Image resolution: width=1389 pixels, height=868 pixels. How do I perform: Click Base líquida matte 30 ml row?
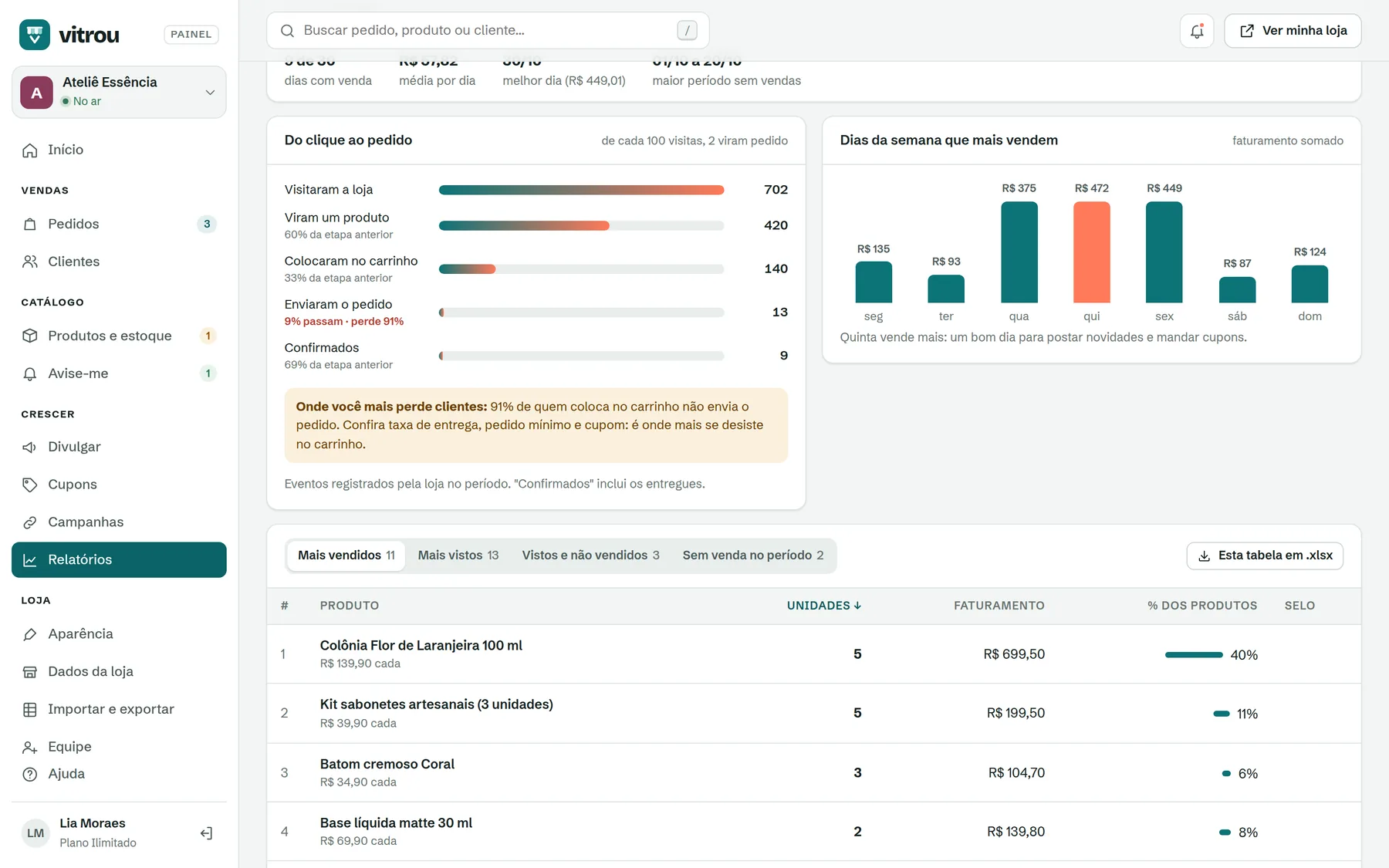pos(813,832)
